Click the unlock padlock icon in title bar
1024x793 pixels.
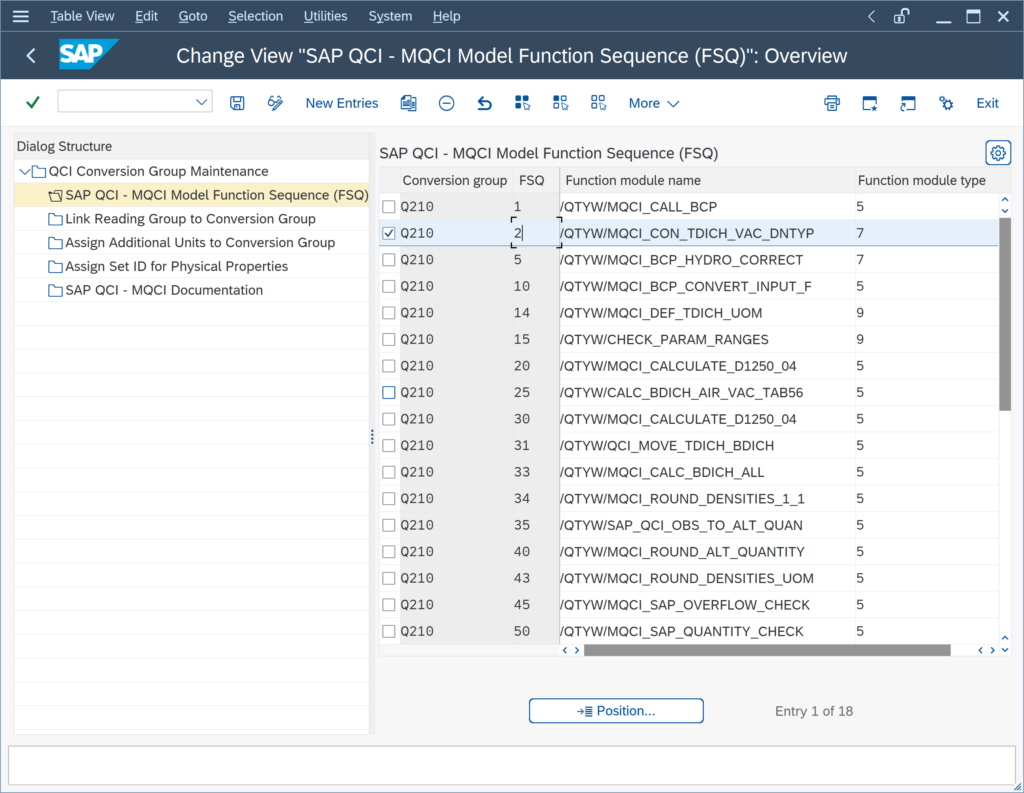902,16
